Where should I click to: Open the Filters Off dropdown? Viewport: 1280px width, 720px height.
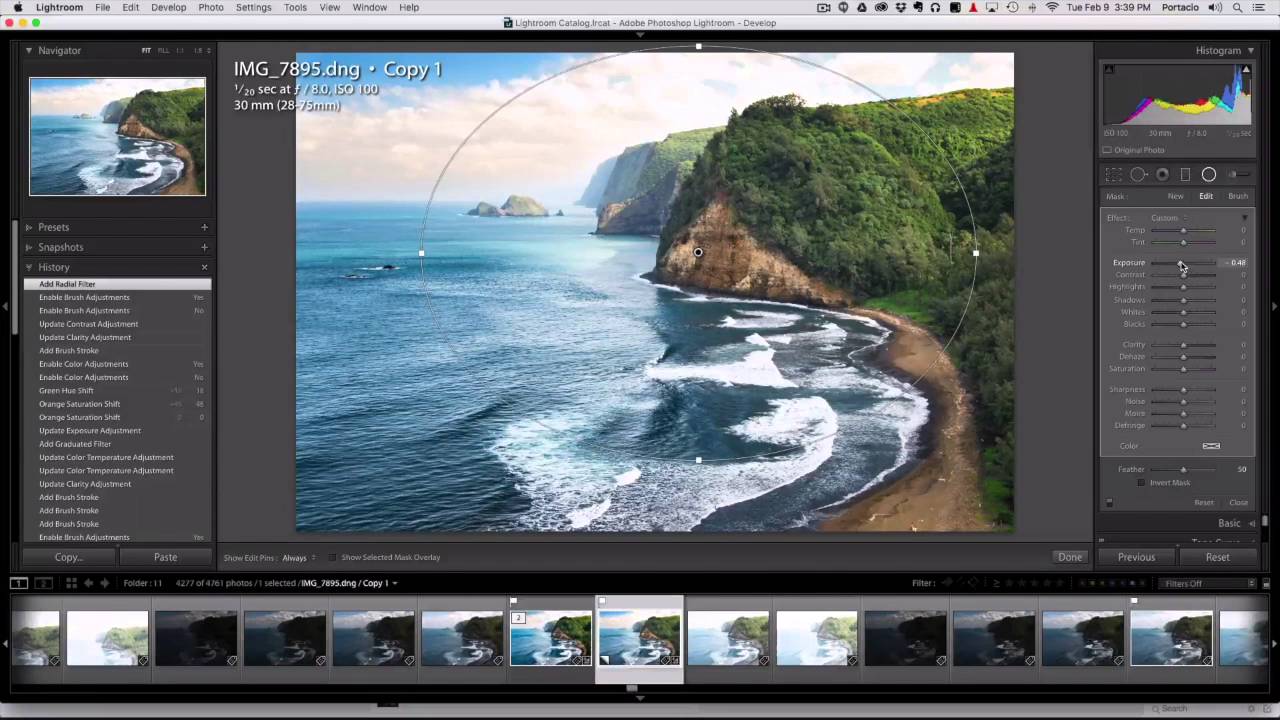[1208, 583]
